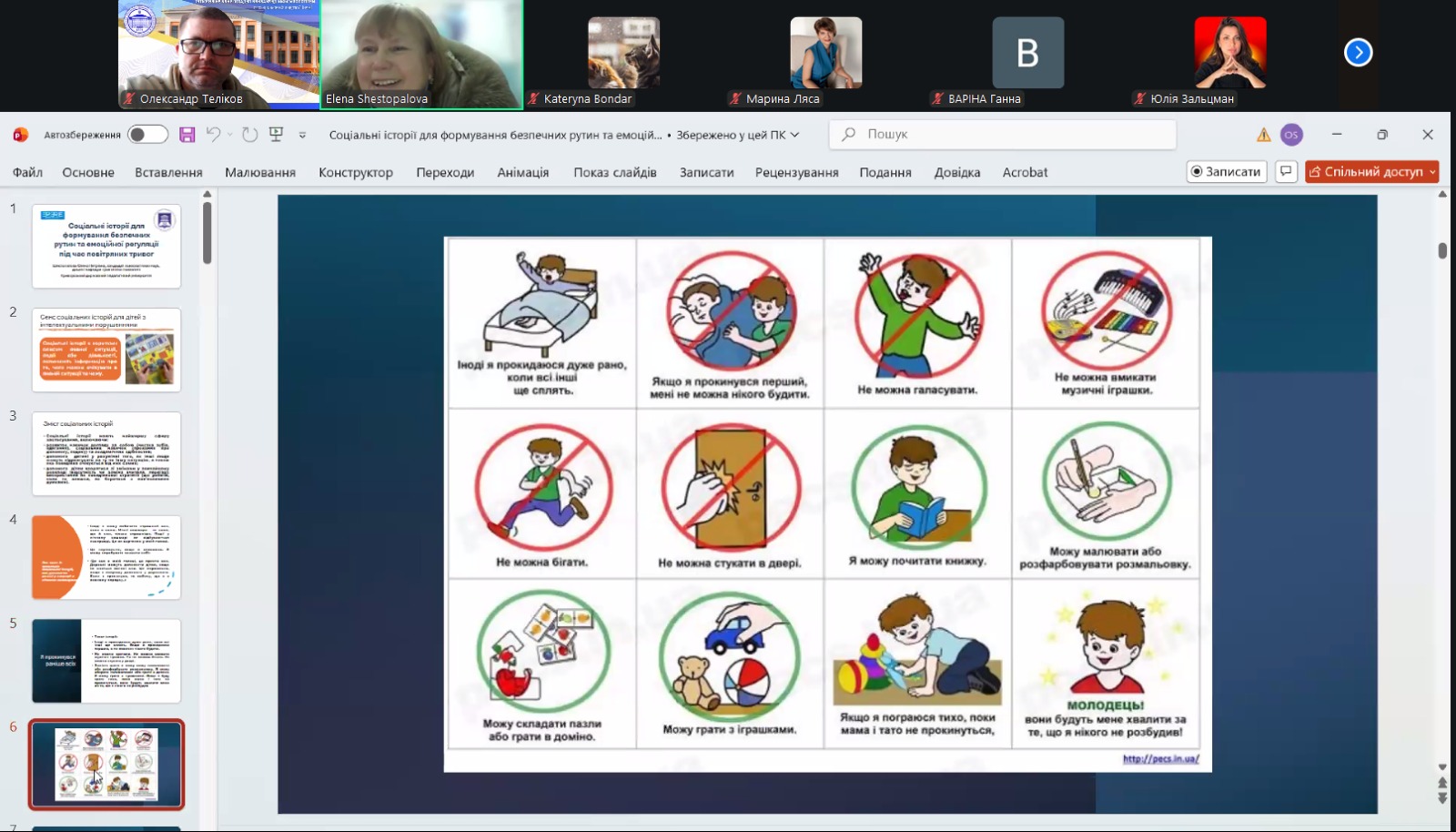Click the yellow warning triangle icon
The height and width of the screenshot is (832, 1456).
tap(1264, 135)
